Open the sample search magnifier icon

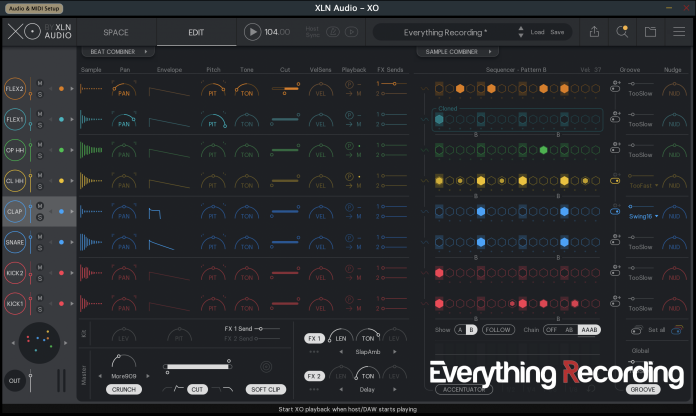coord(622,32)
